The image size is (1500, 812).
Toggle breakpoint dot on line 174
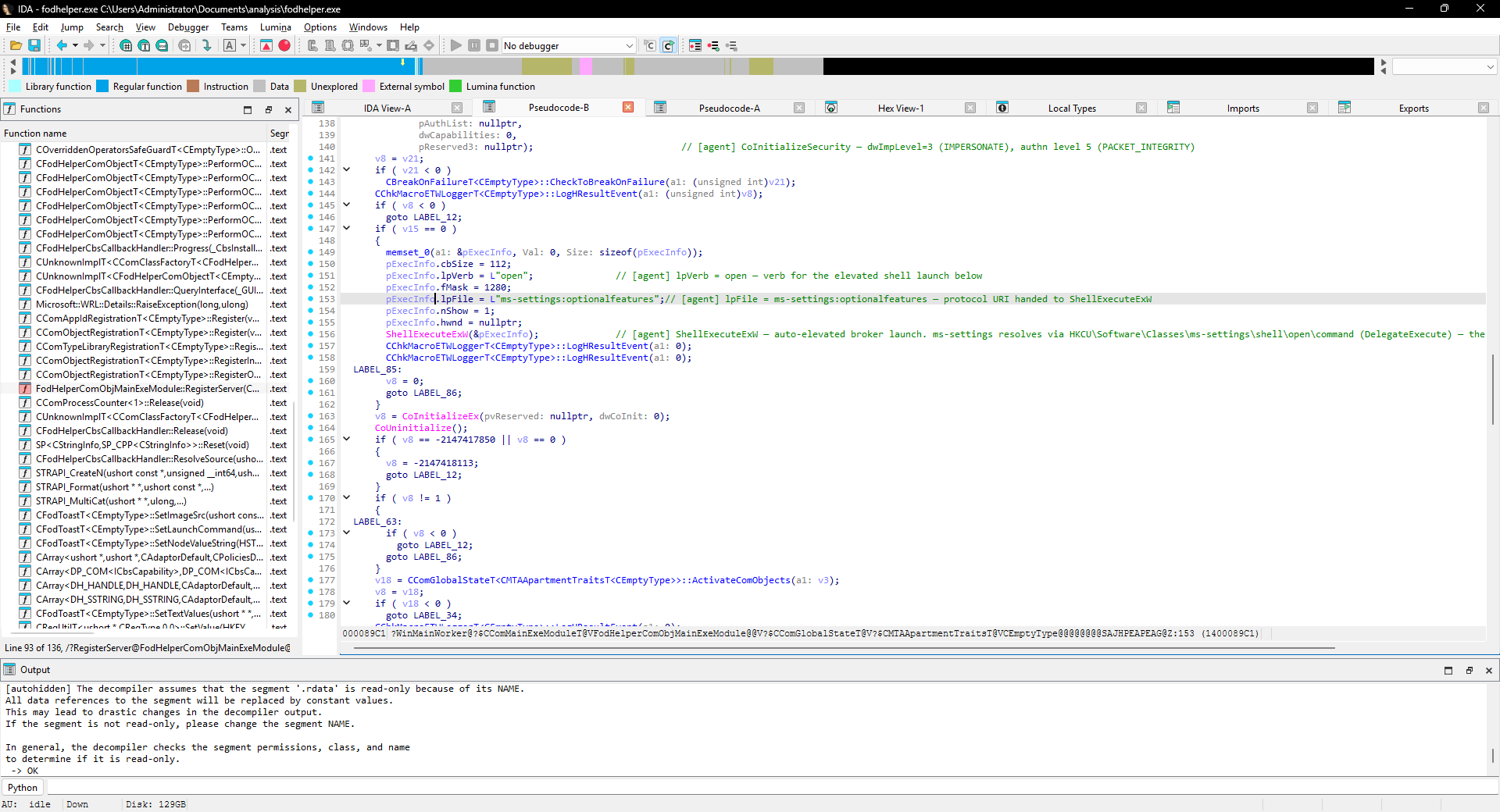pyautogui.click(x=310, y=545)
